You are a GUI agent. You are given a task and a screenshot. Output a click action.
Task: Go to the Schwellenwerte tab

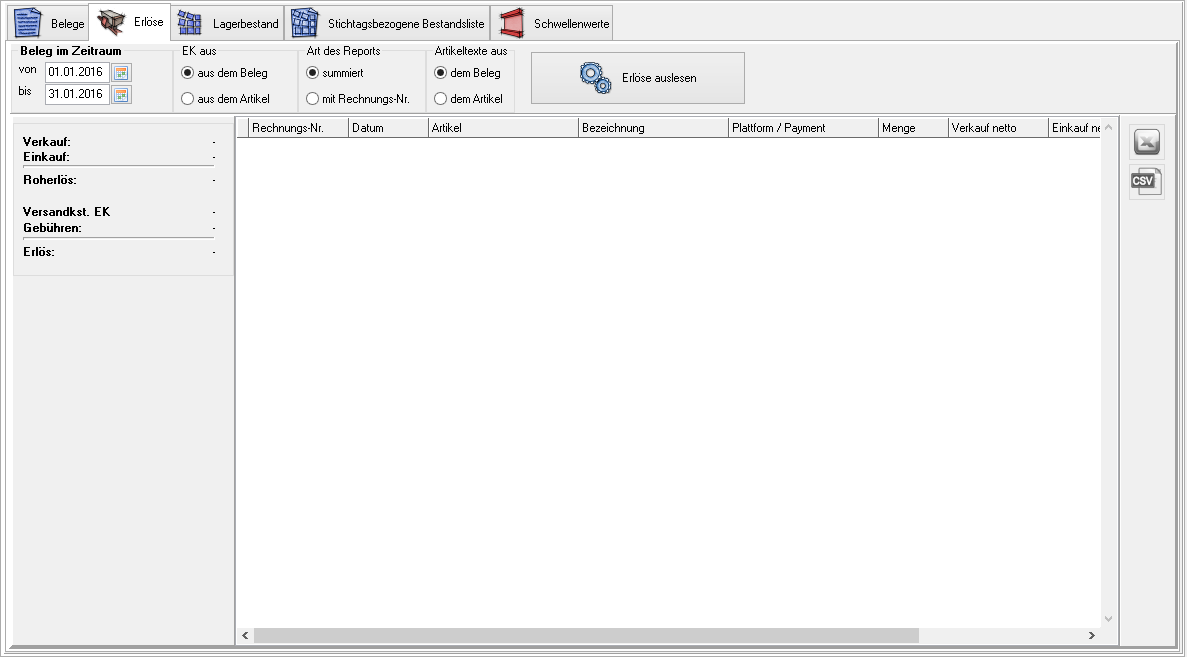click(554, 23)
